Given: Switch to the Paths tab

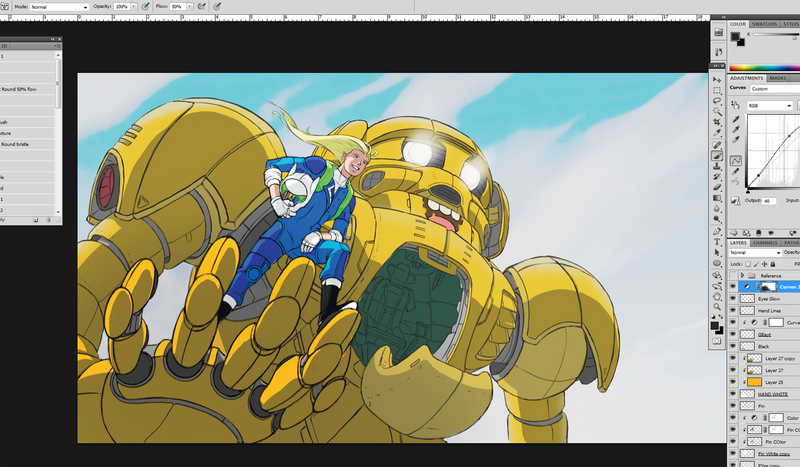Looking at the screenshot, I should click(x=791, y=243).
